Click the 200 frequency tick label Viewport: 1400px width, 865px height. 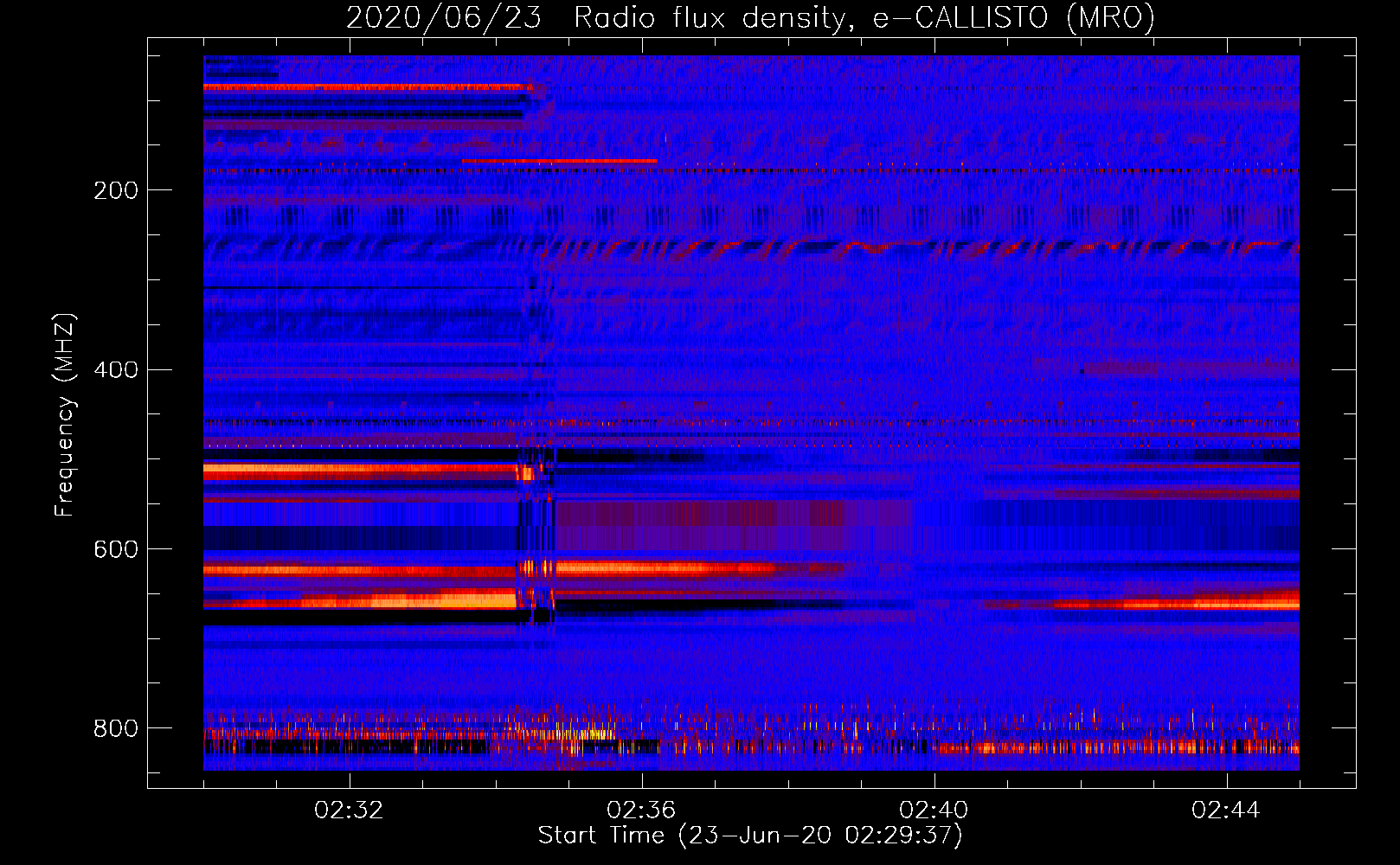(116, 190)
